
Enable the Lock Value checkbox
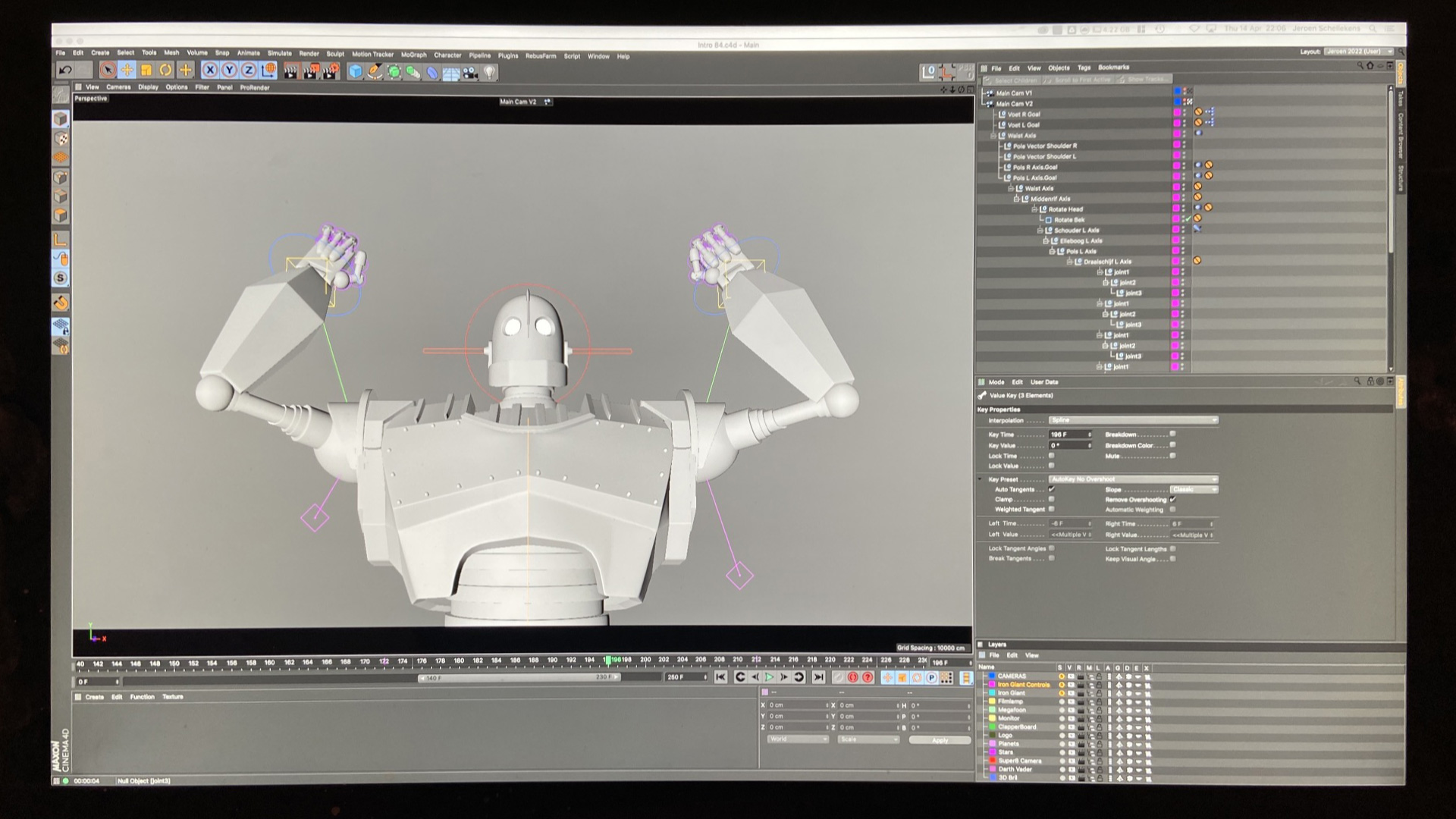1051,466
